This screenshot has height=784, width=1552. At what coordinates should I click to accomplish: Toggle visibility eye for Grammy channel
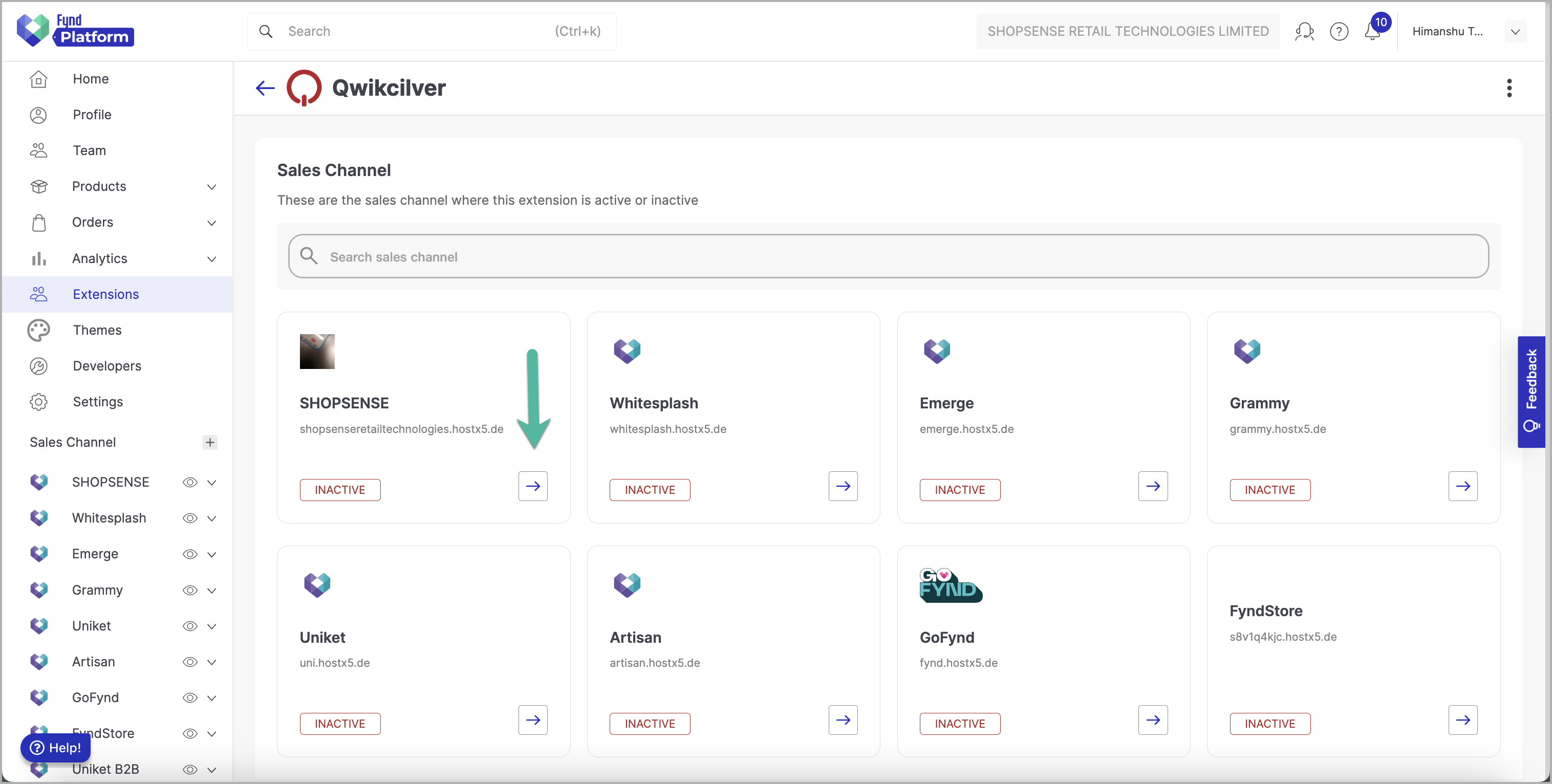point(190,590)
